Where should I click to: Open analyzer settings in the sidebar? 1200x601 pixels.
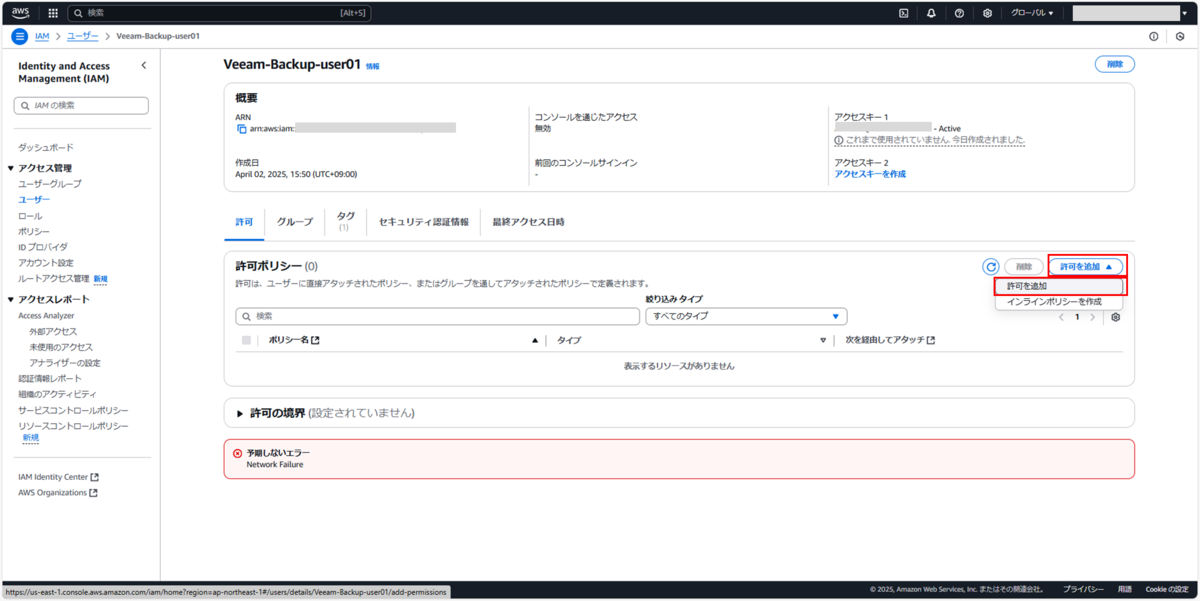click(65, 363)
